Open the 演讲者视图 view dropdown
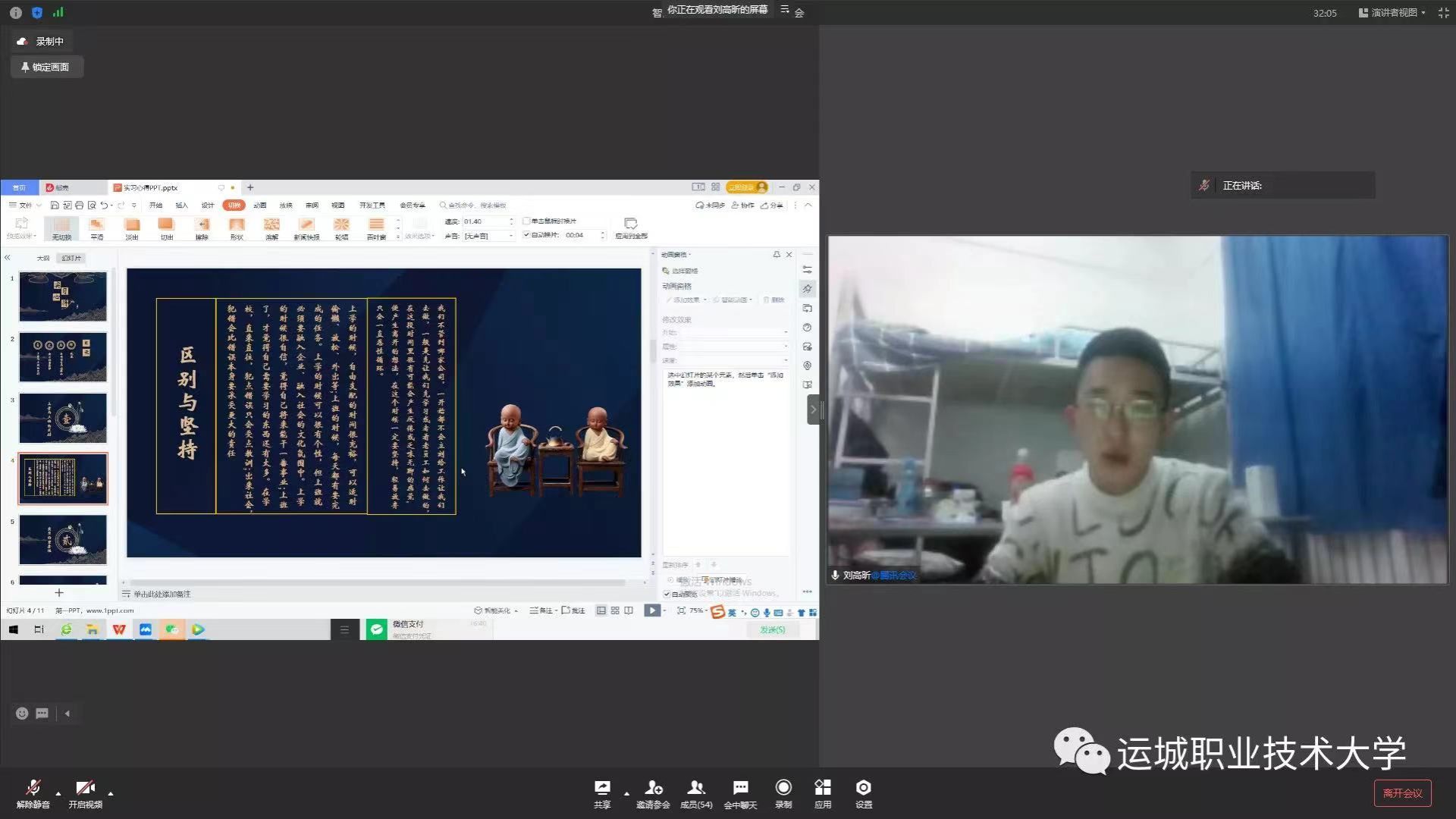The width and height of the screenshot is (1456, 819). pos(1392,13)
